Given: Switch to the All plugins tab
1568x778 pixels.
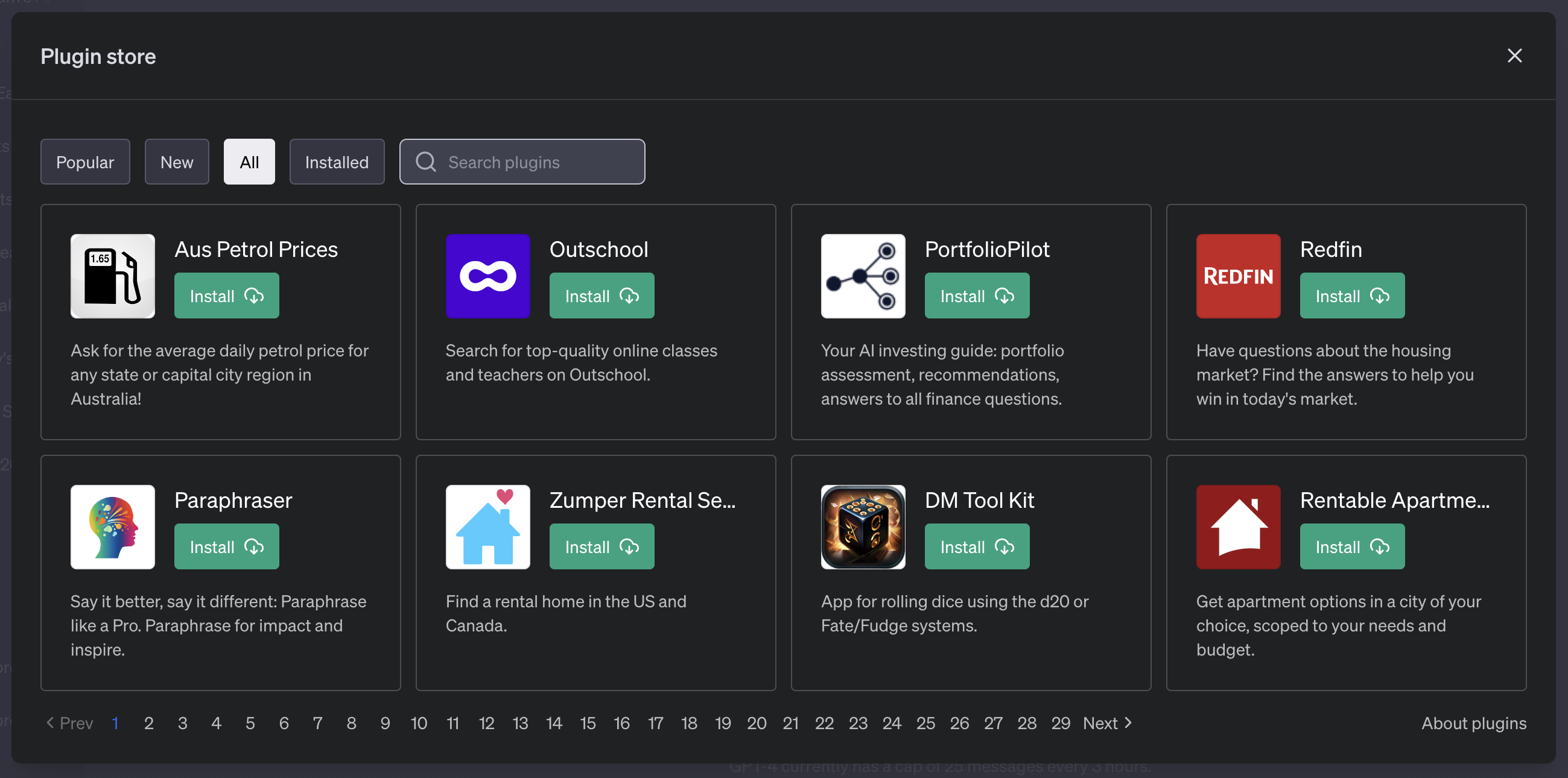Looking at the screenshot, I should click(249, 161).
